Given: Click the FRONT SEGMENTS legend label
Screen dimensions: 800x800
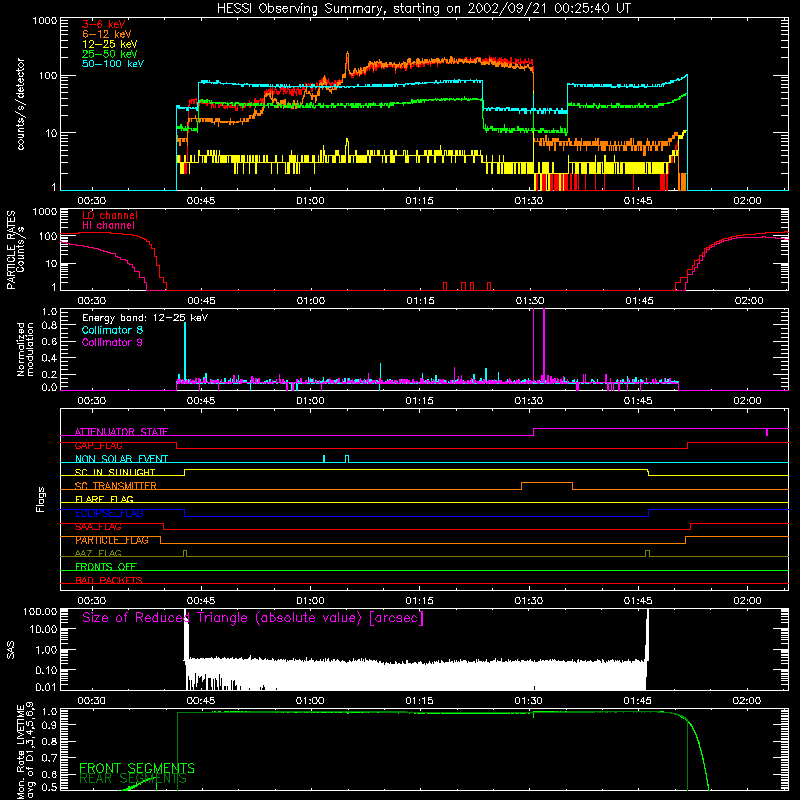Looking at the screenshot, I should 137,768.
